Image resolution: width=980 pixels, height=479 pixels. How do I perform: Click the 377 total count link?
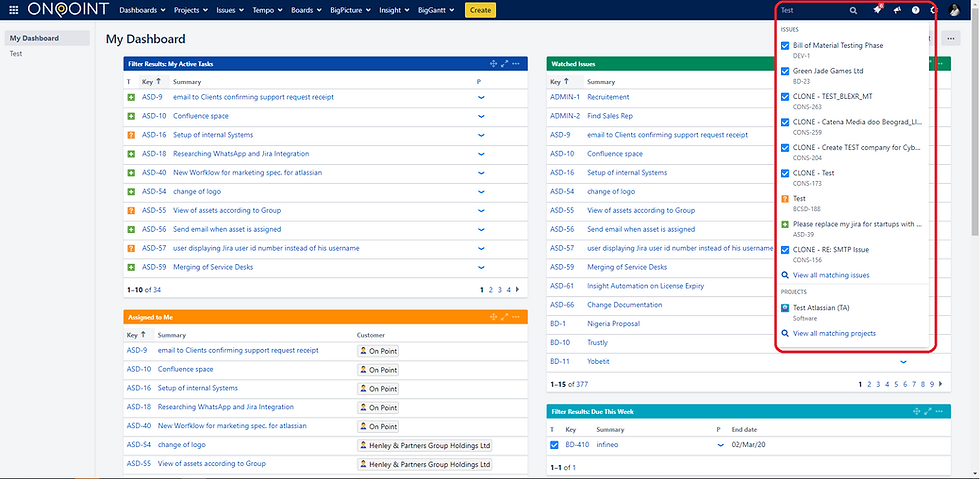[582, 384]
